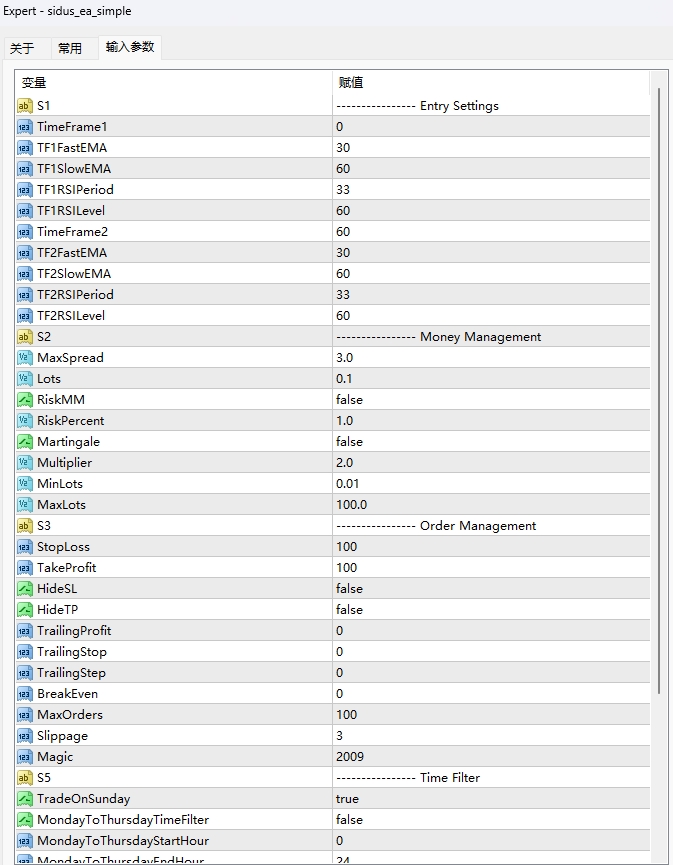Image resolution: width=673 pixels, height=865 pixels.
Task: Click the Lots value 0.1
Action: 344,378
